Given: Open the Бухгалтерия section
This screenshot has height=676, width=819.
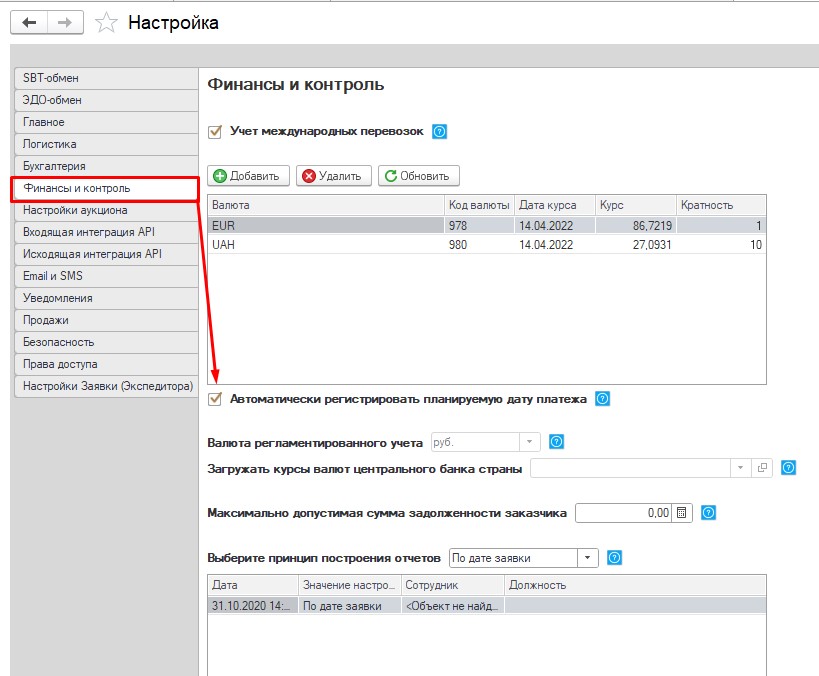Looking at the screenshot, I should point(107,166).
